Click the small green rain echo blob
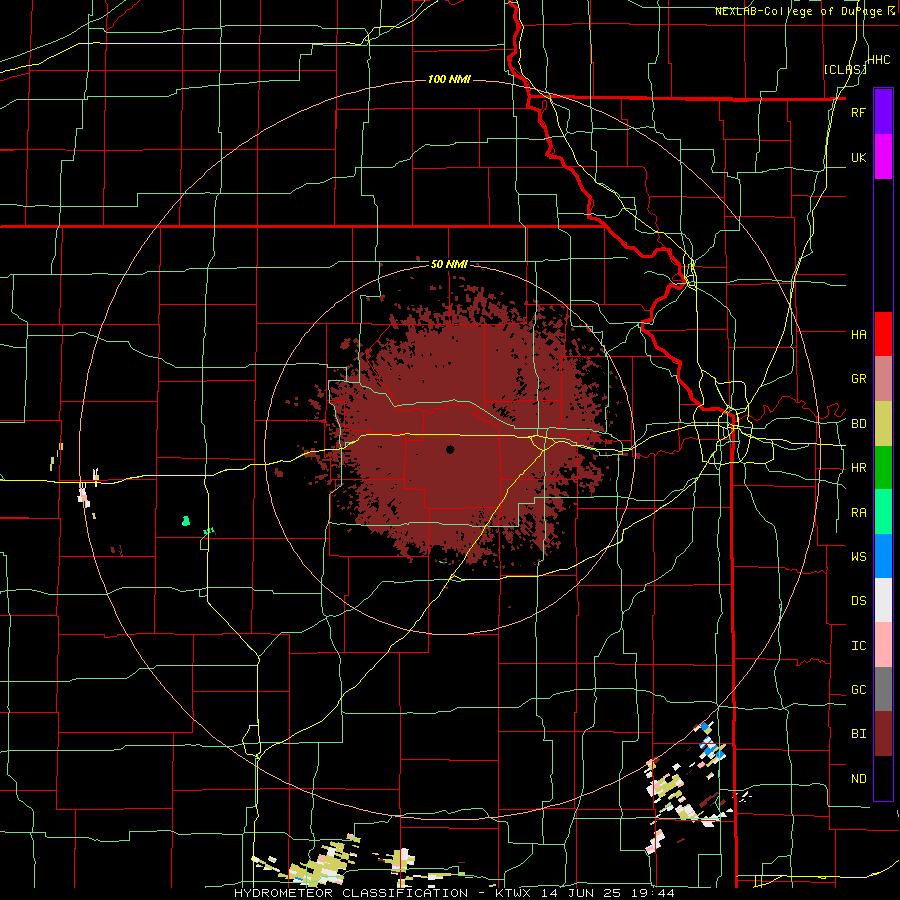Screen dimensions: 900x900 coord(185,521)
